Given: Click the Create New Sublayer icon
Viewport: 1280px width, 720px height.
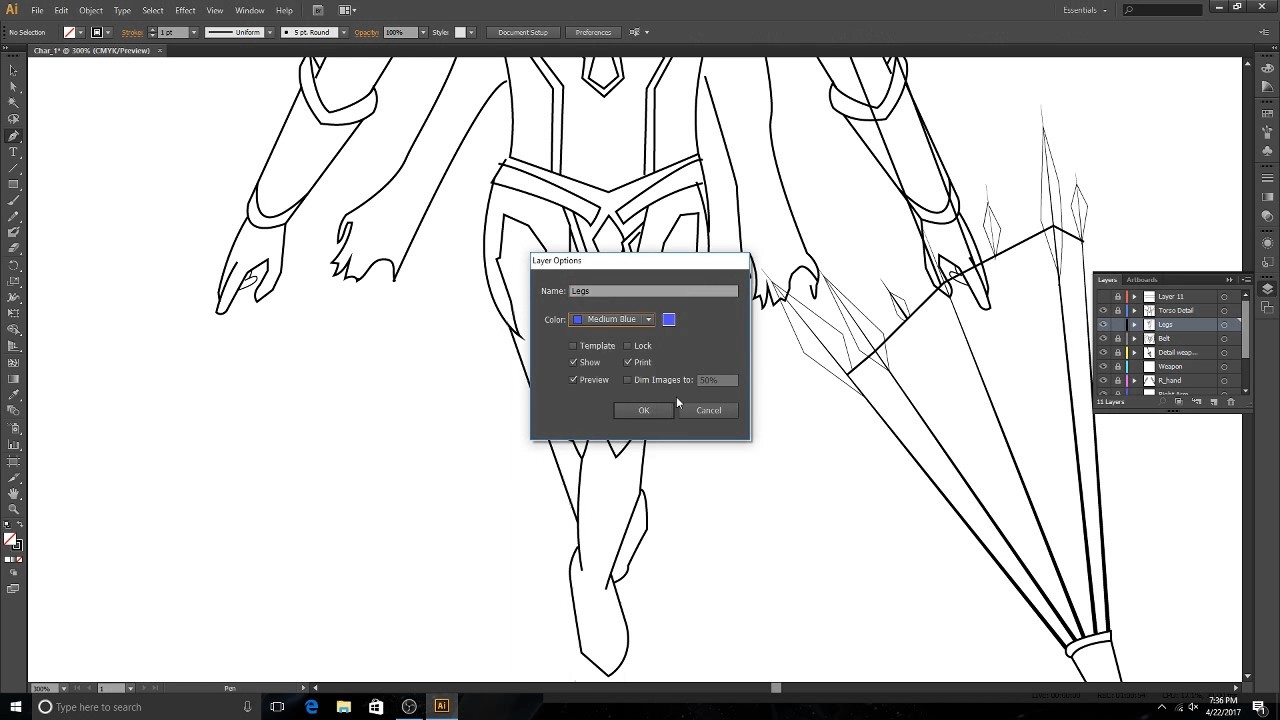Looking at the screenshot, I should [x=1197, y=402].
